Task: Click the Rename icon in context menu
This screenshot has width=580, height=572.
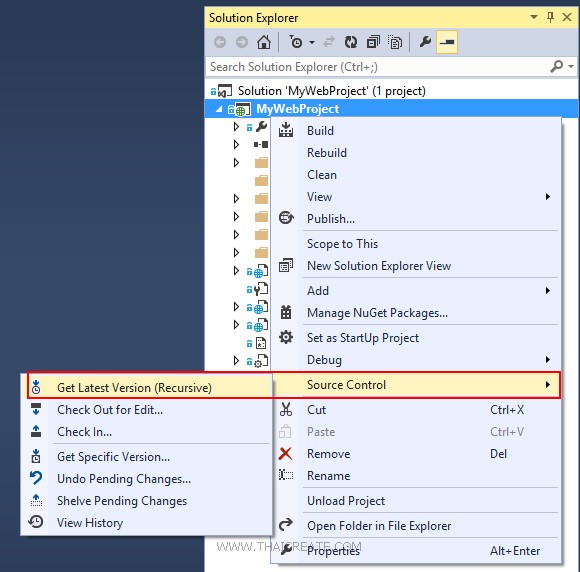Action: coord(286,475)
